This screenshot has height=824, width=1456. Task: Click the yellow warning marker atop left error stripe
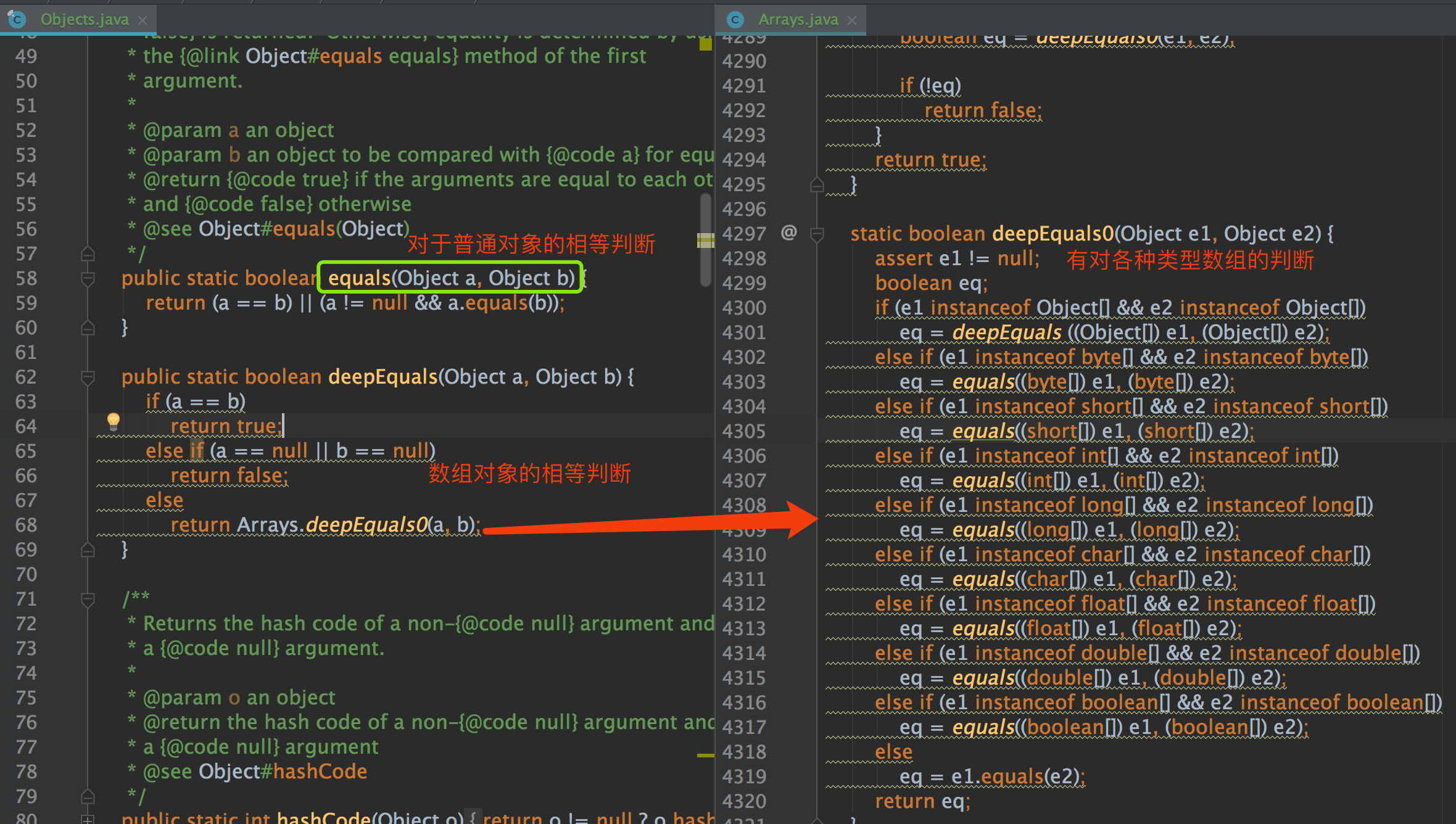tap(705, 44)
